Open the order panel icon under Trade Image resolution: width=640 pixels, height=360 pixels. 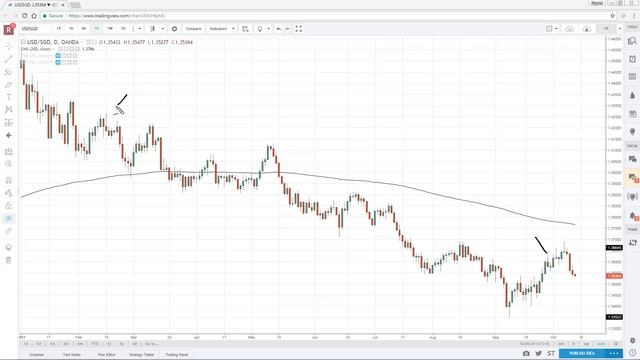coord(632,242)
